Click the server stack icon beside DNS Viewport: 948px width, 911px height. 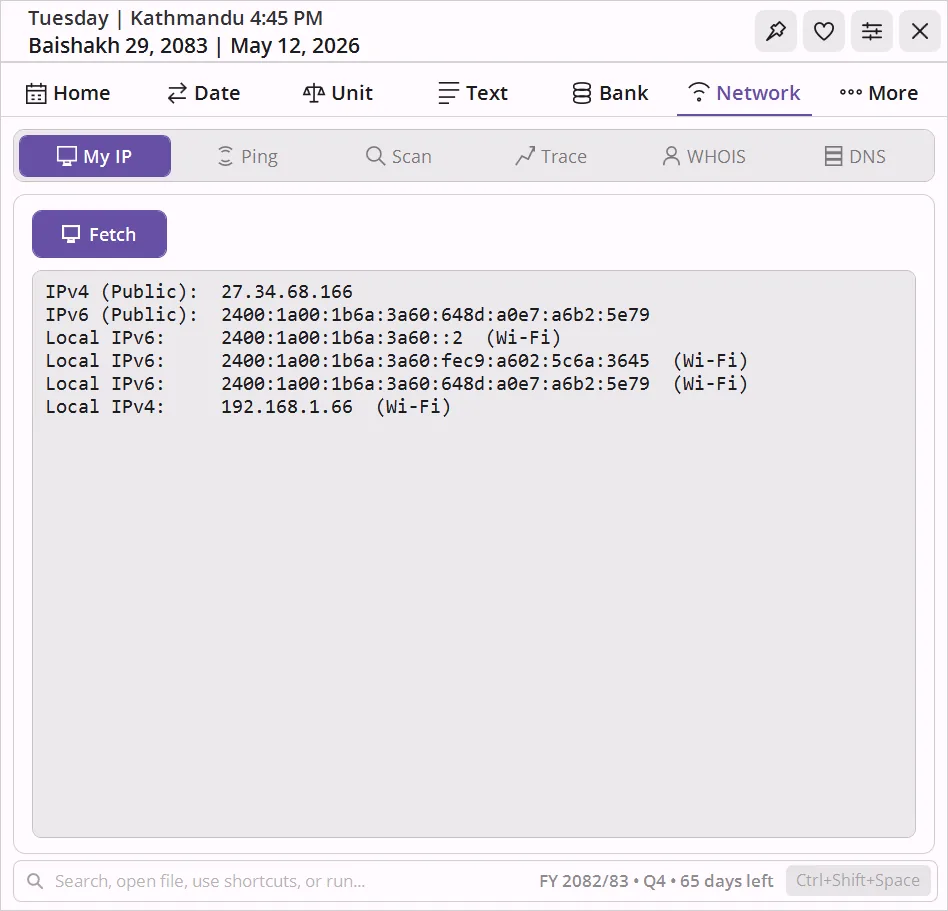[x=833, y=156]
